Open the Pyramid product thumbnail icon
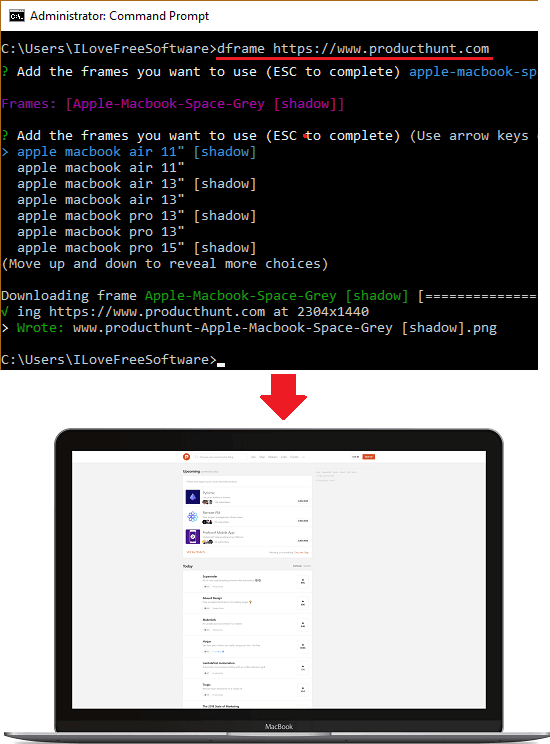Image resolution: width=550 pixels, height=744 pixels. click(x=192, y=497)
